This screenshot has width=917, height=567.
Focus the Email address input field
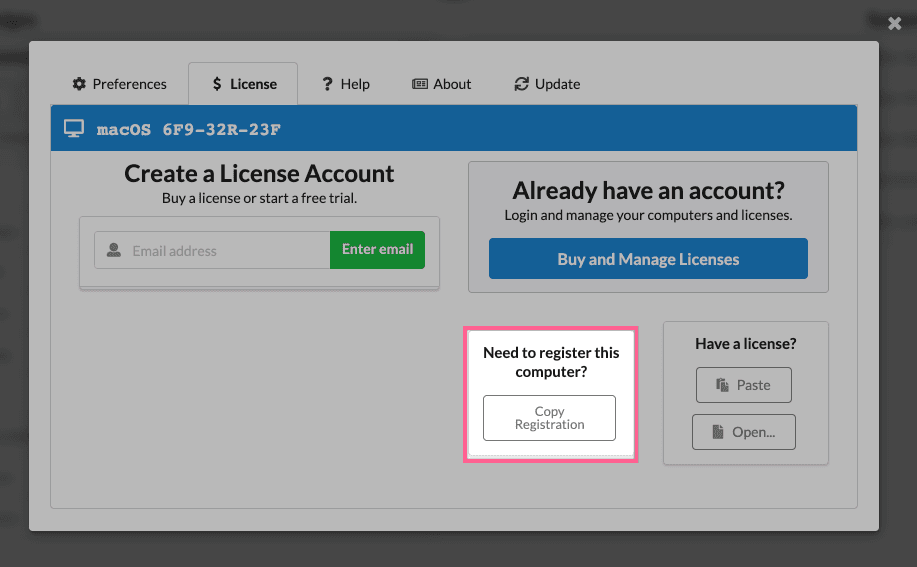click(x=225, y=250)
